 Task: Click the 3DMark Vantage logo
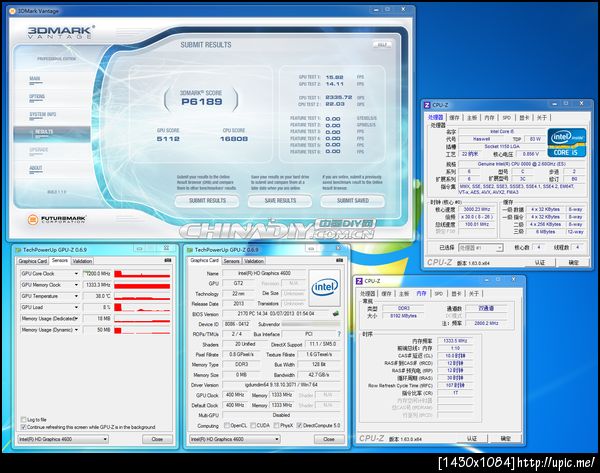point(61,32)
